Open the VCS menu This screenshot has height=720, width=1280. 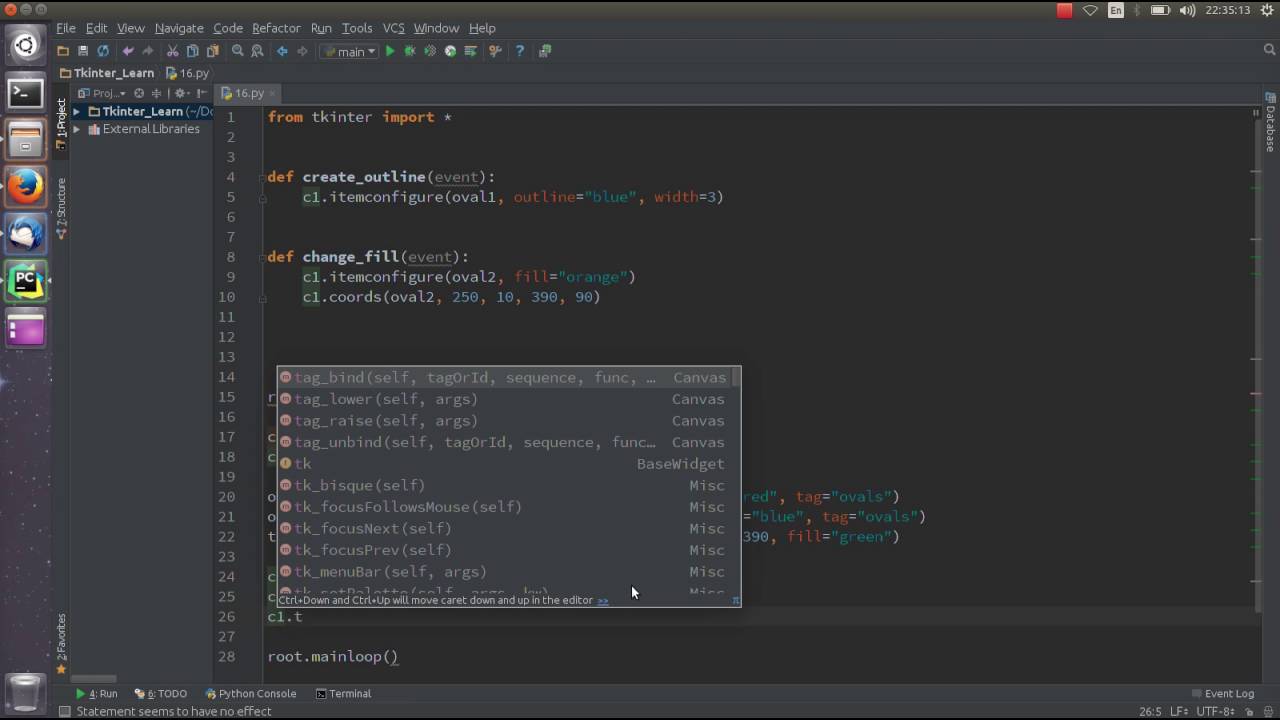point(393,28)
